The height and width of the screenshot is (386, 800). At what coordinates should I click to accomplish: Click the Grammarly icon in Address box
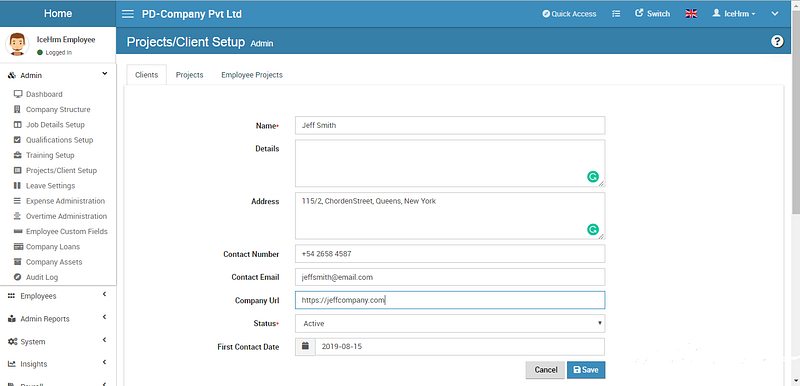592,229
